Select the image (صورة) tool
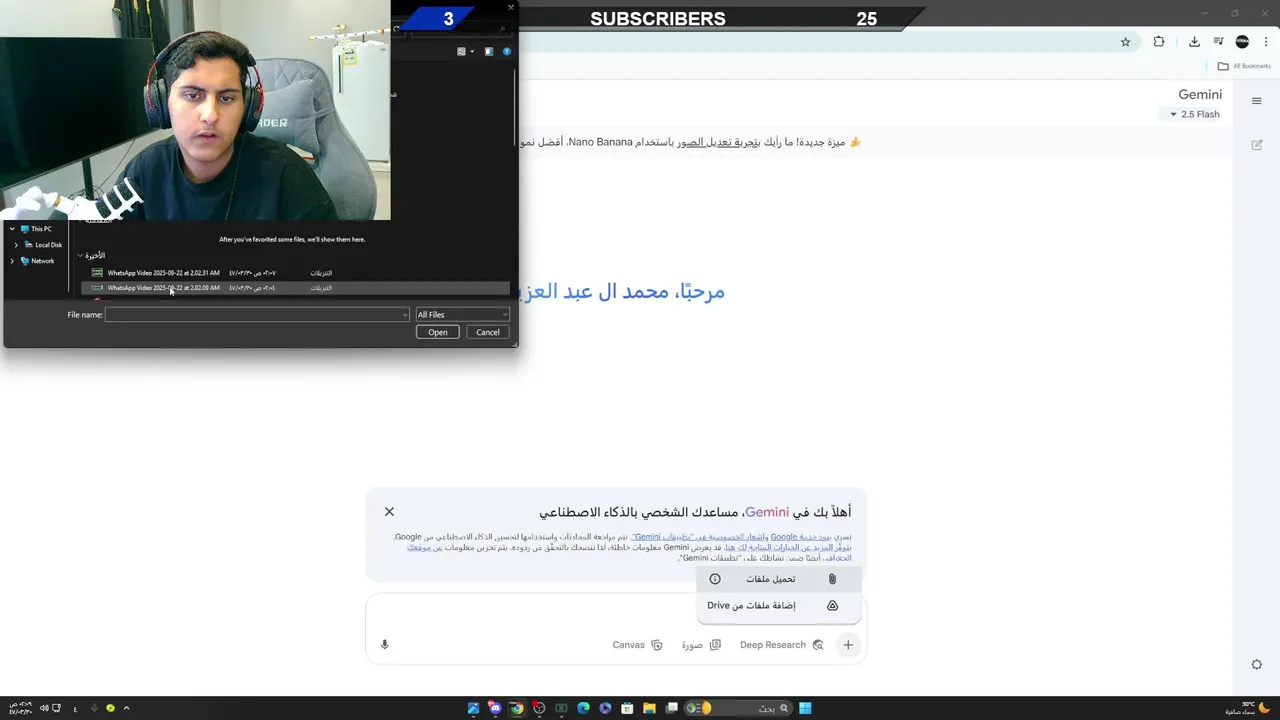This screenshot has width=1280, height=720. tap(701, 645)
